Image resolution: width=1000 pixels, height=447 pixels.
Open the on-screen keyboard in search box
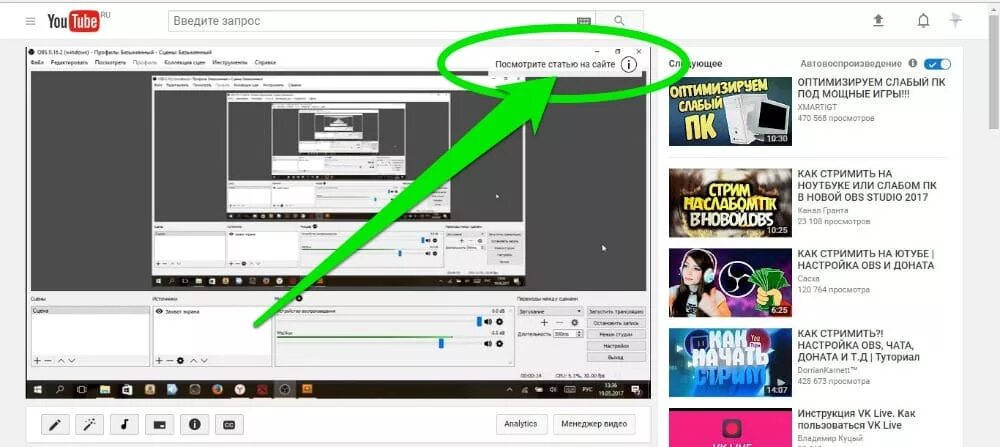584,21
